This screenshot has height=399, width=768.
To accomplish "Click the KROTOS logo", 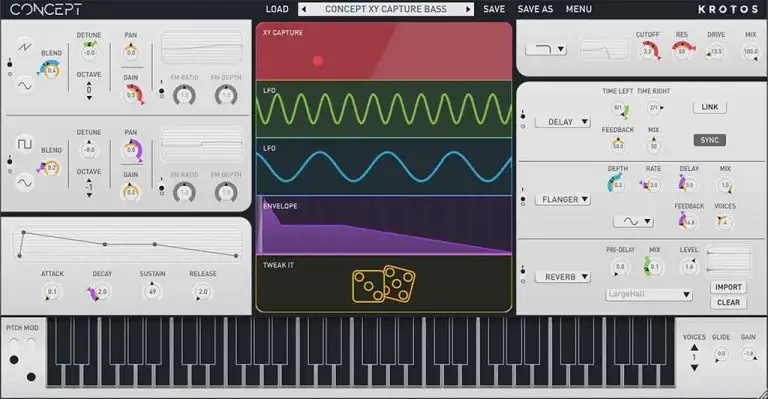I will click(728, 9).
